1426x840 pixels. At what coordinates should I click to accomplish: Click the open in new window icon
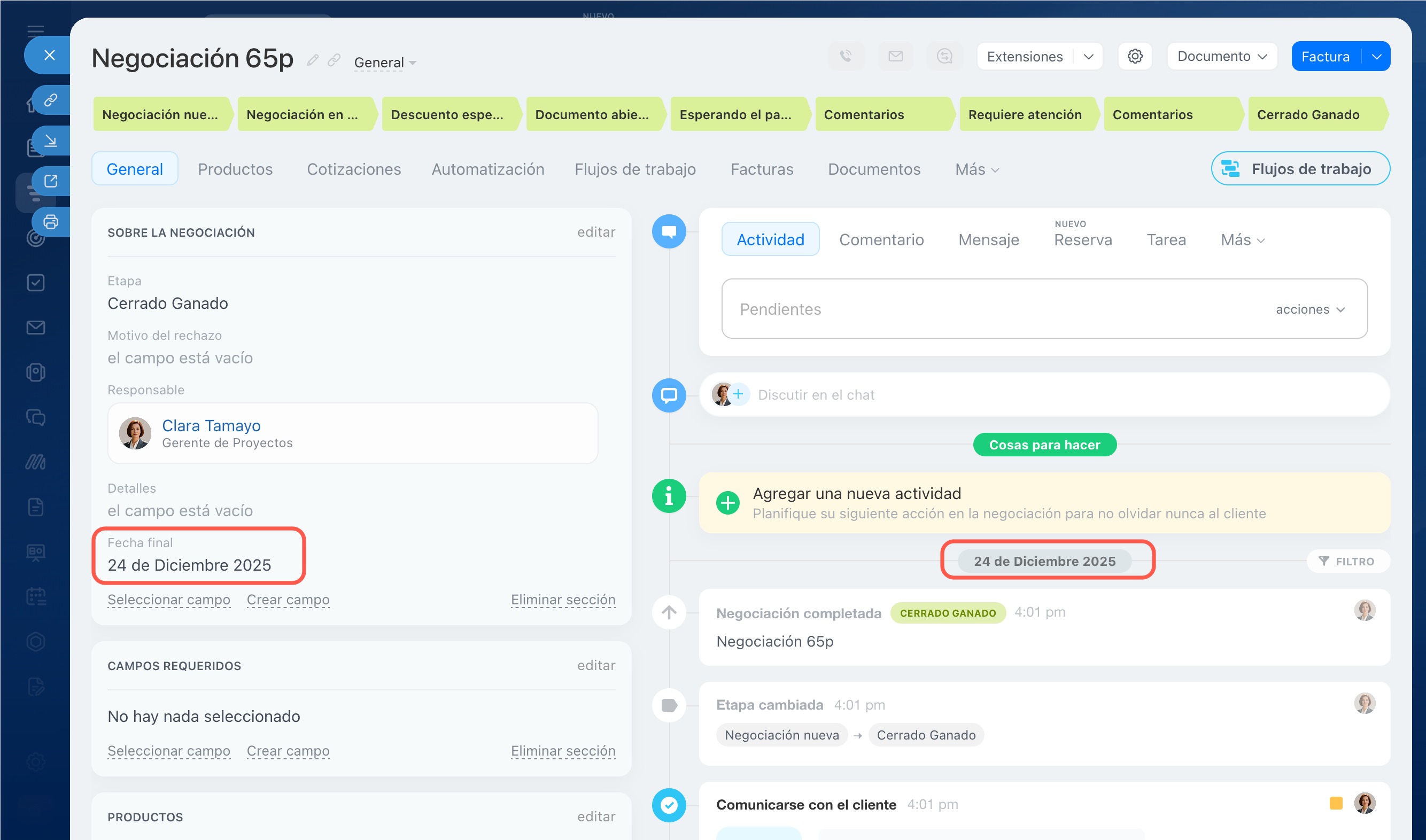(51, 181)
